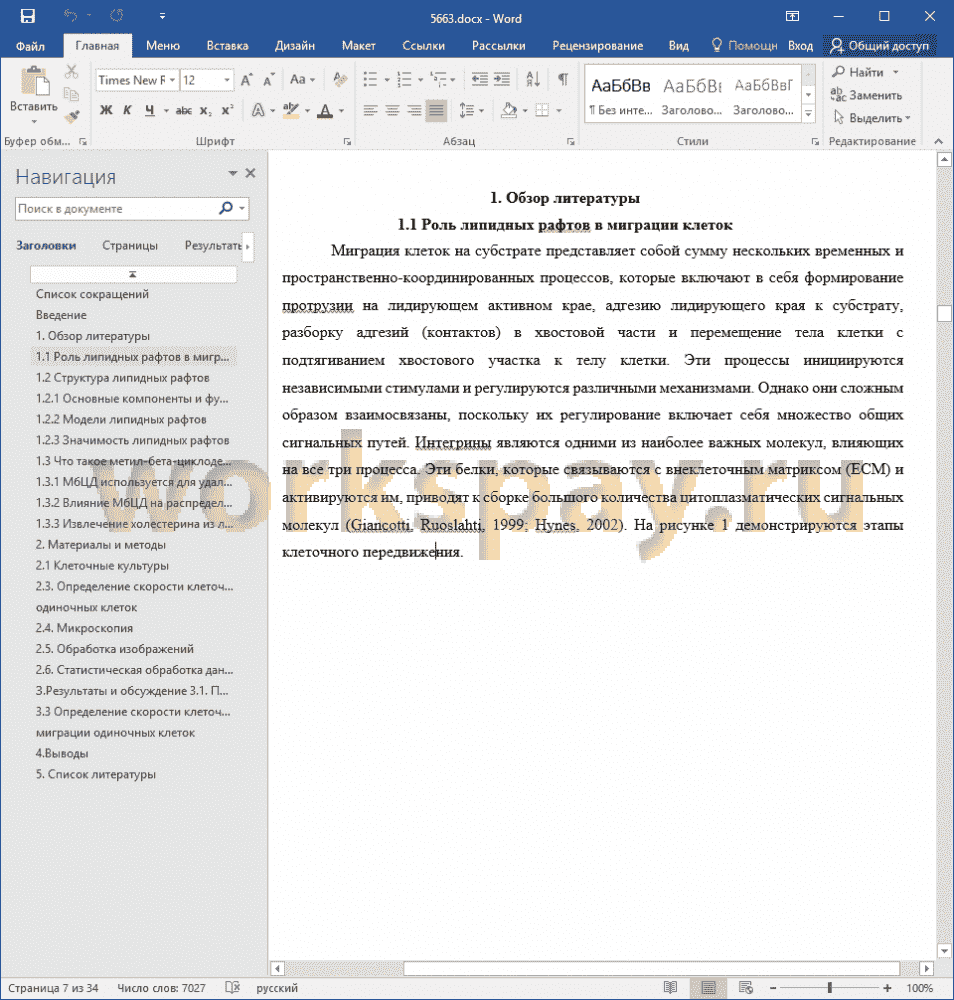Toggle italic formatting (К)
The height and width of the screenshot is (1000, 954).
pyautogui.click(x=128, y=110)
